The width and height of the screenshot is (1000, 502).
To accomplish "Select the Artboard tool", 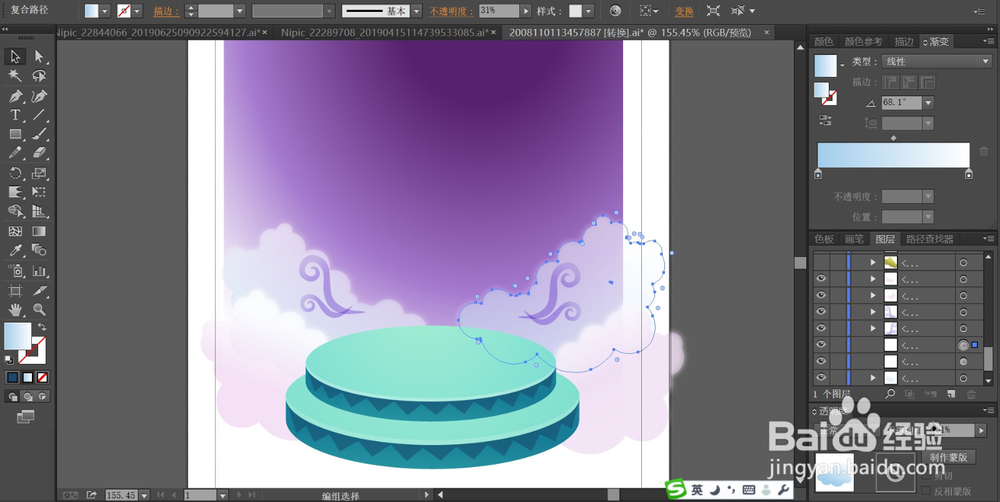I will tap(15, 291).
